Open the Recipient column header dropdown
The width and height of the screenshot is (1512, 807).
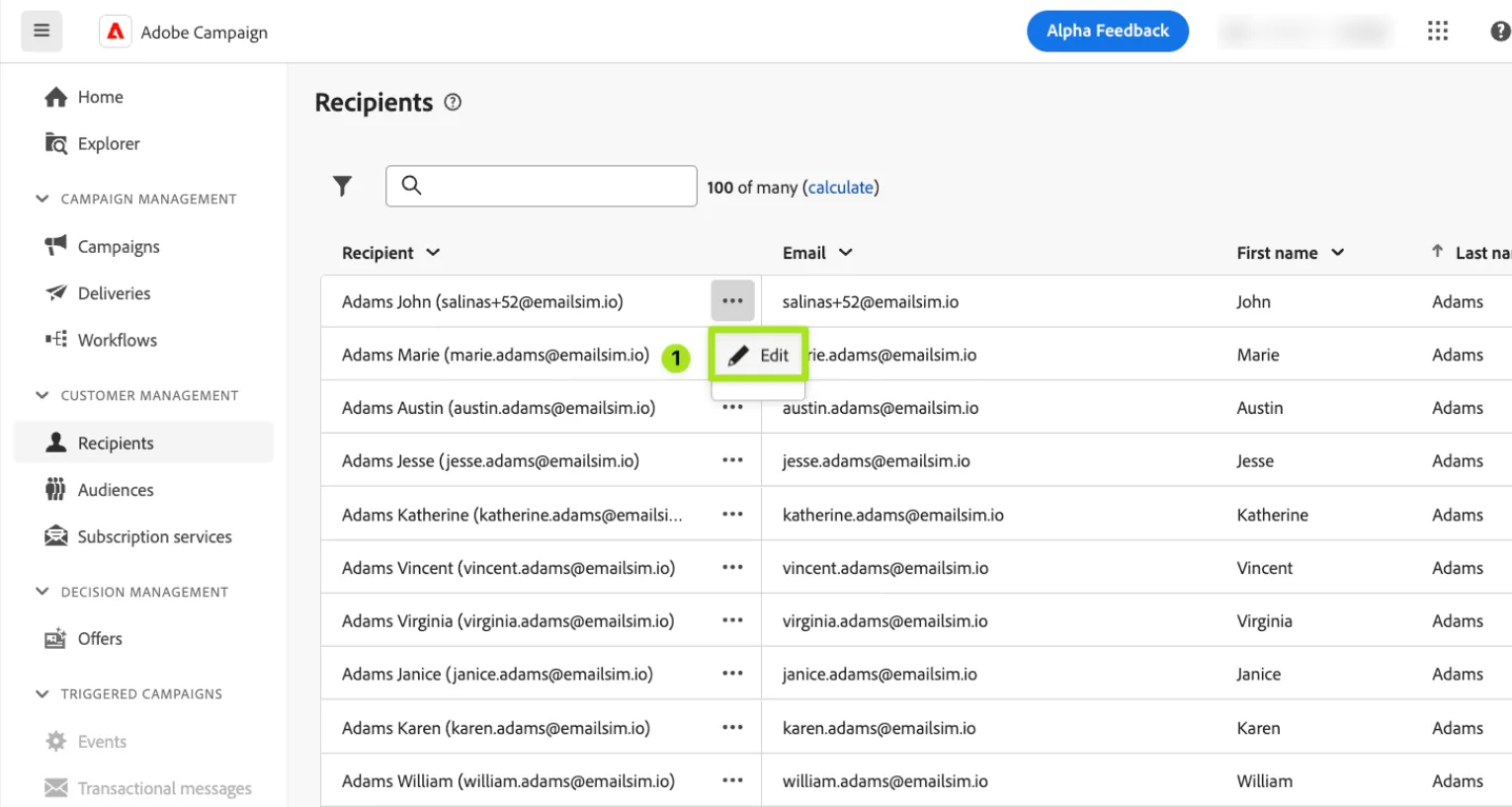tap(433, 253)
